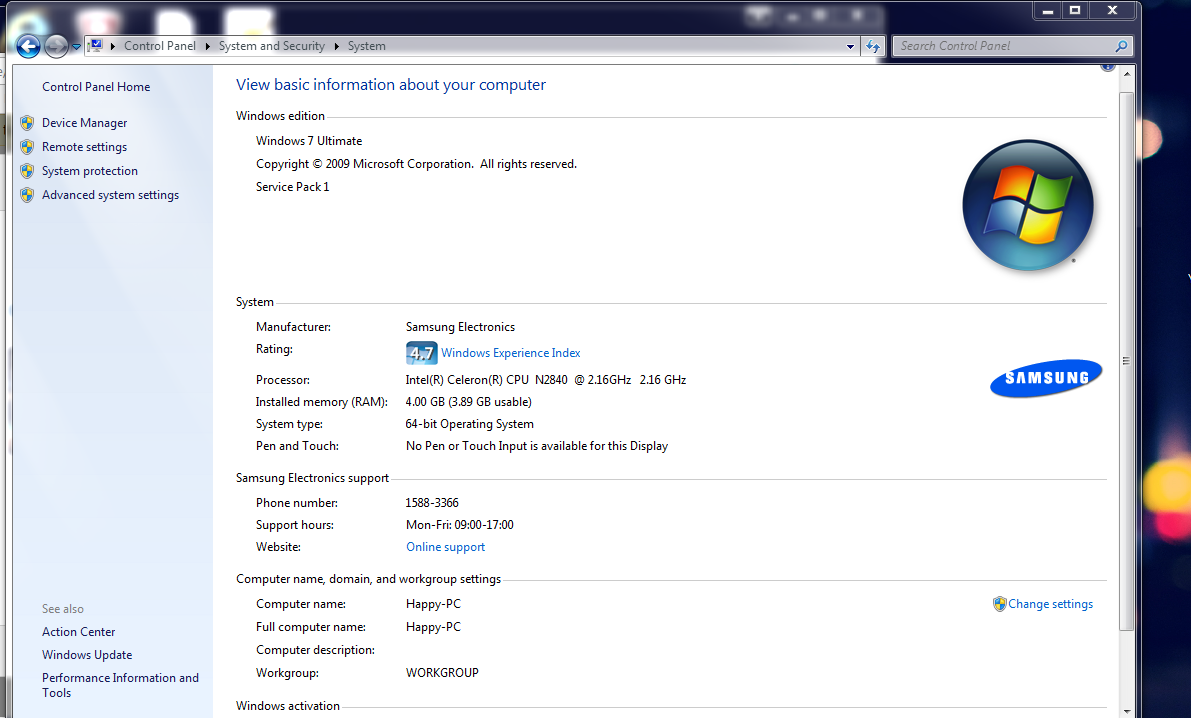Click the phone number 1588-3366
Screen dimensions: 1191x718
tap(432, 503)
